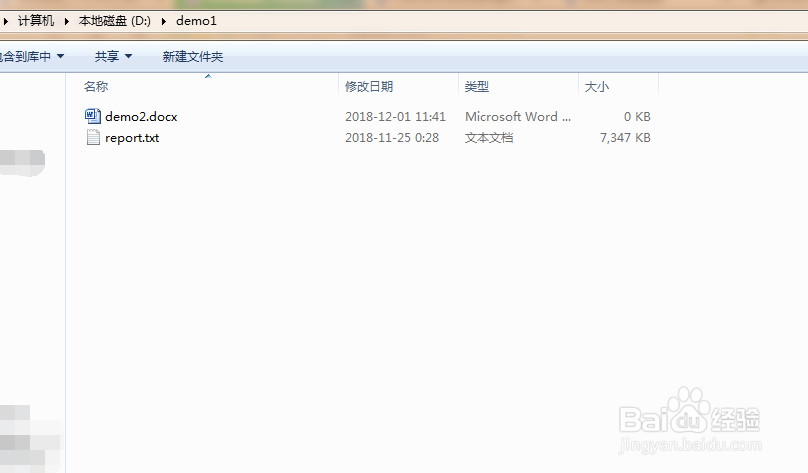808x473 pixels.
Task: Click the report.txt file name
Action: point(132,138)
